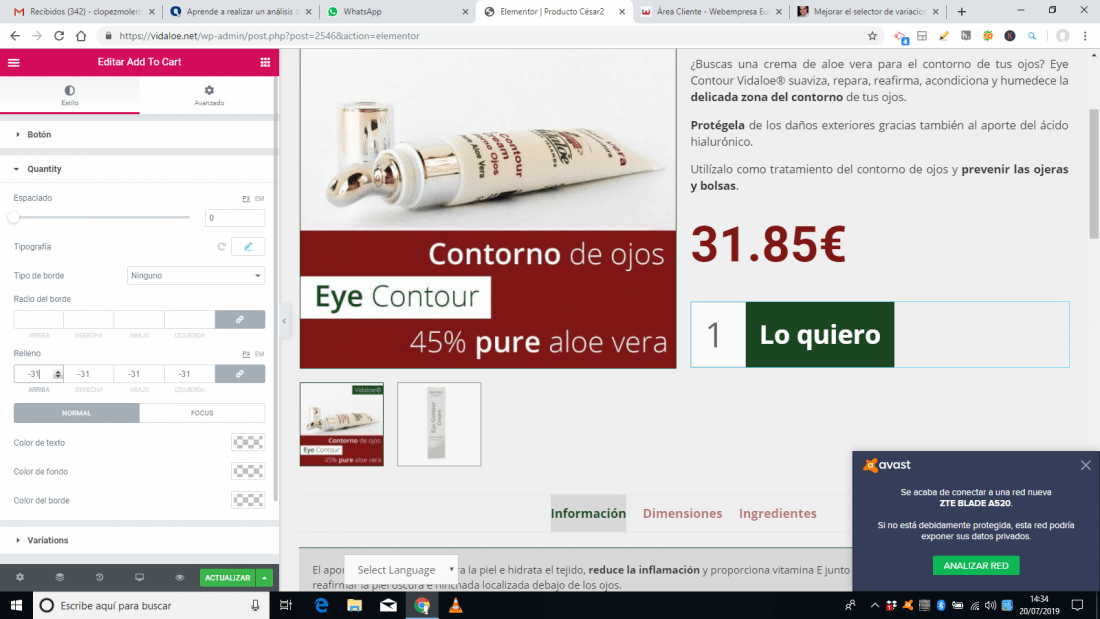This screenshot has width=1100, height=619.
Task: Click the Espaciado value input field
Action: (x=235, y=218)
